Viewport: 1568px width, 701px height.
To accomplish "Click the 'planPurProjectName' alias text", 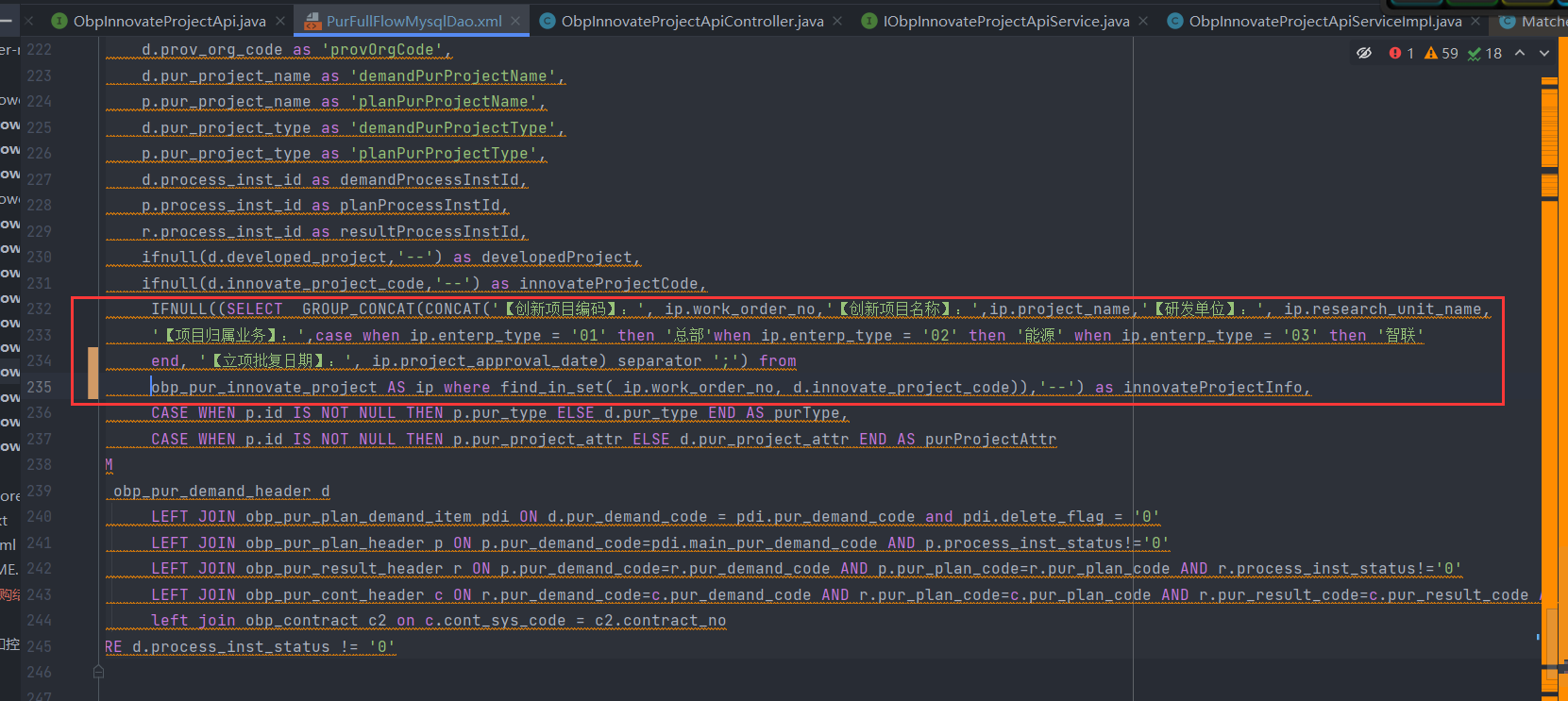I will tap(444, 102).
